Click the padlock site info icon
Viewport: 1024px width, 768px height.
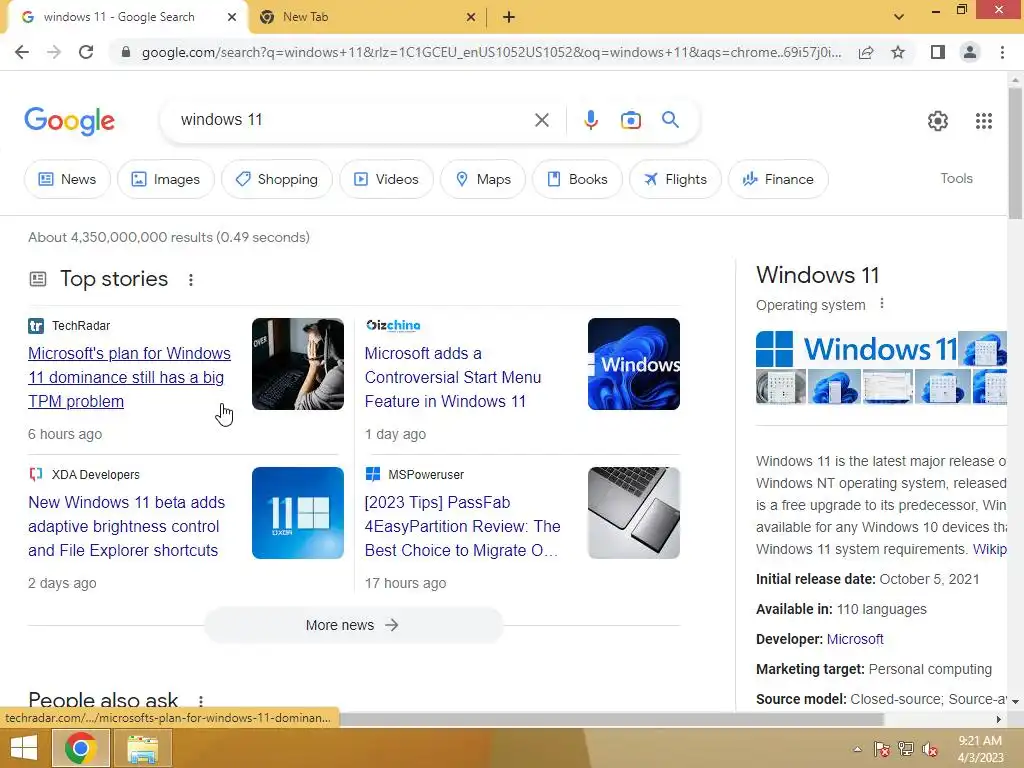pos(126,52)
